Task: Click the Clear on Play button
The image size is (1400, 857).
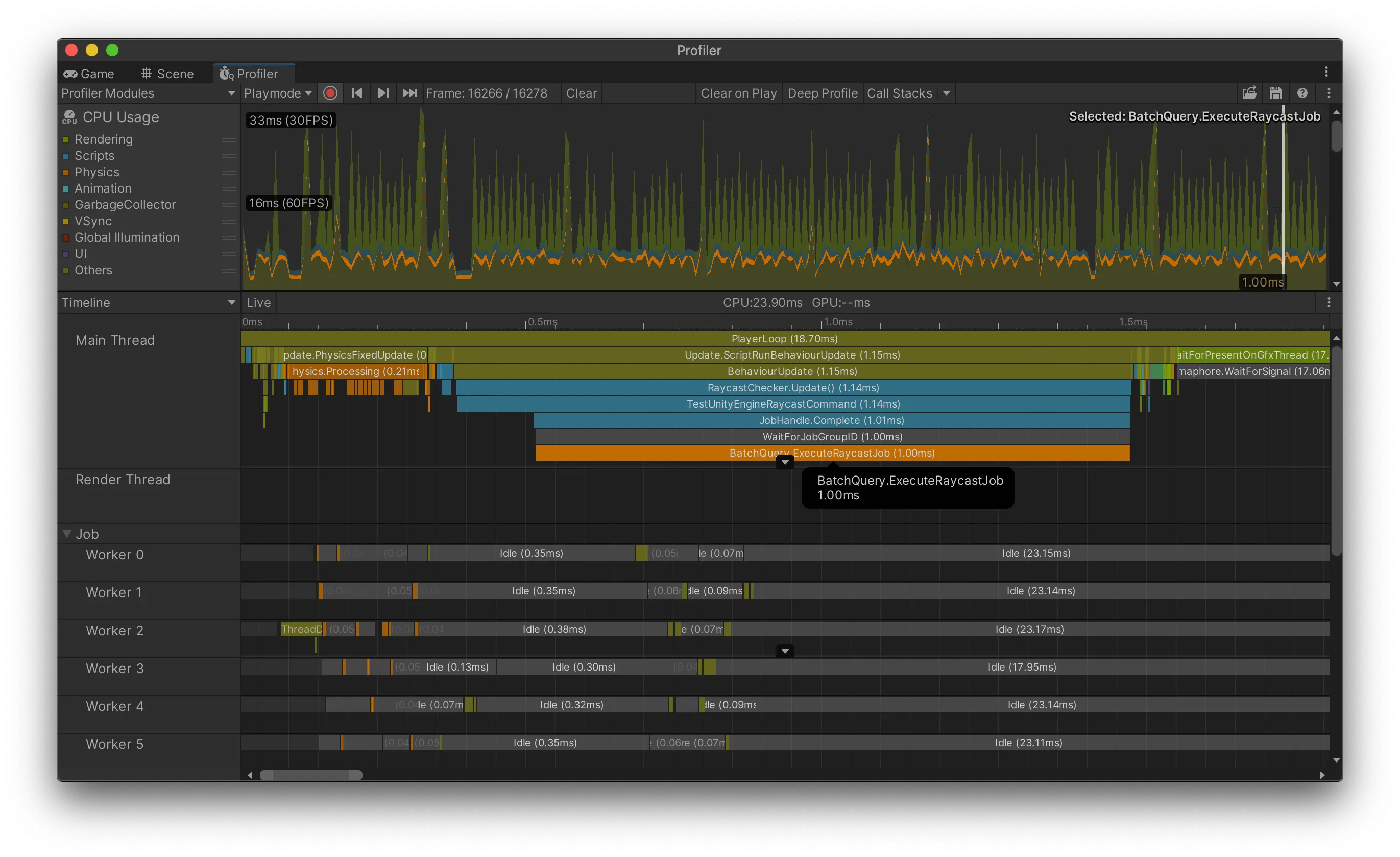Action: (x=738, y=93)
